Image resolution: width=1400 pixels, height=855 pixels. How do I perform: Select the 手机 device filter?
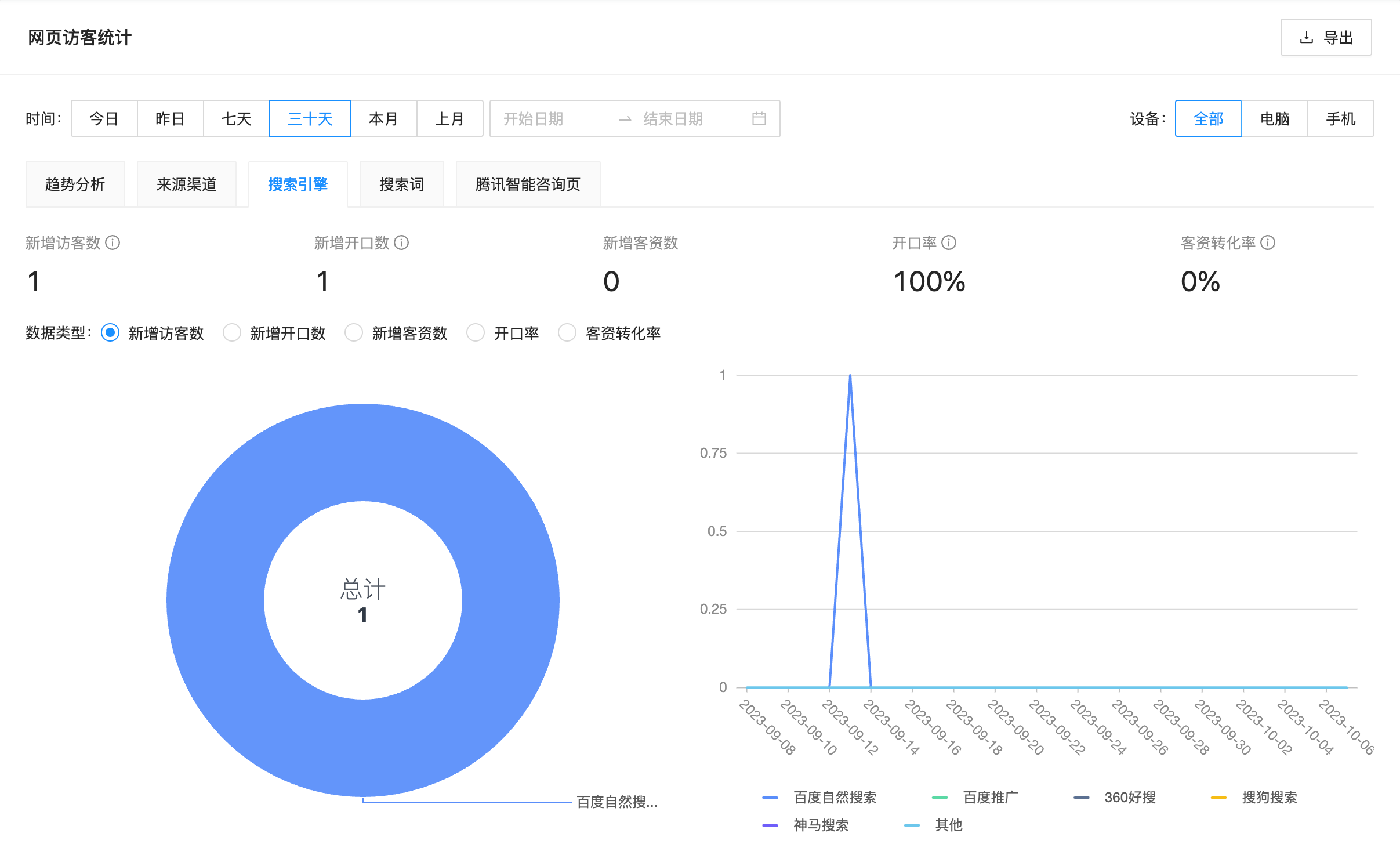[x=1340, y=118]
